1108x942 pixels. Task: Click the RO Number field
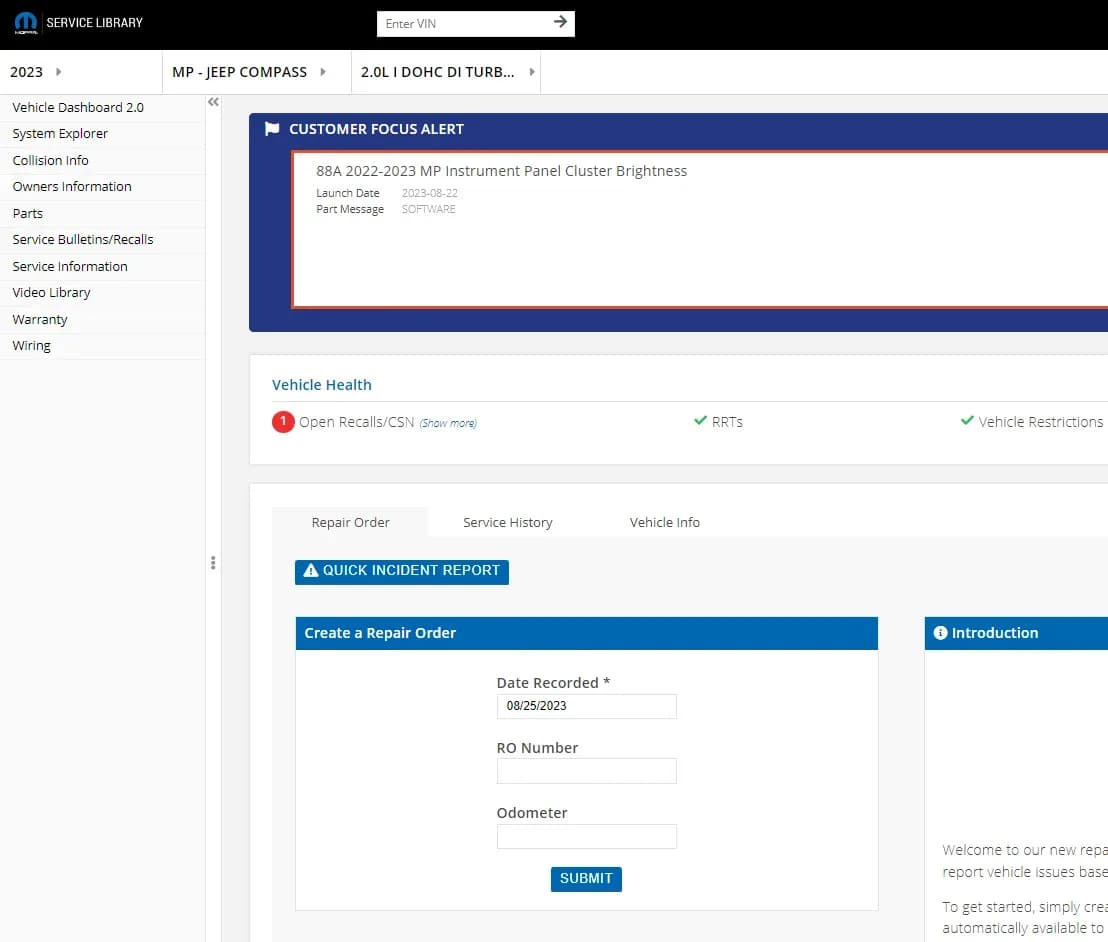(587, 771)
